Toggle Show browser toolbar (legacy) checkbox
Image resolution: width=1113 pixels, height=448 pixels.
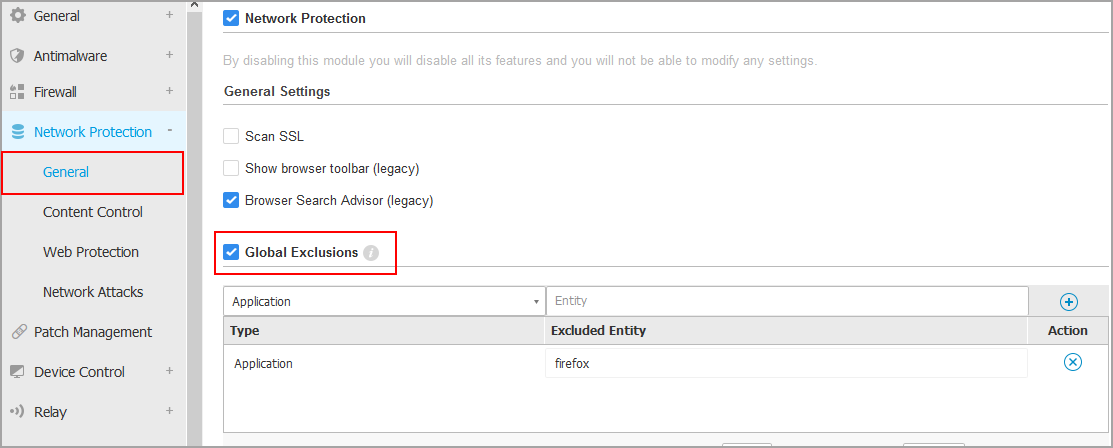[x=231, y=168]
